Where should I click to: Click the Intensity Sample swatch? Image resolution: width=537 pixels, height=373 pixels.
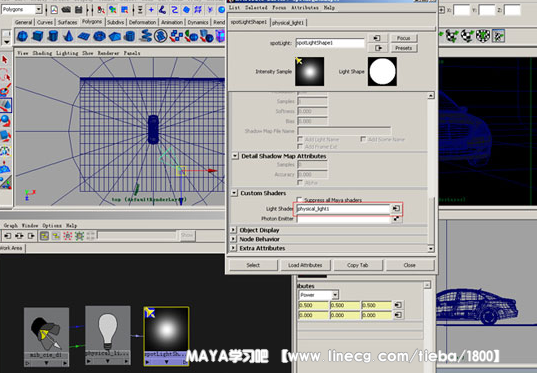(x=310, y=71)
